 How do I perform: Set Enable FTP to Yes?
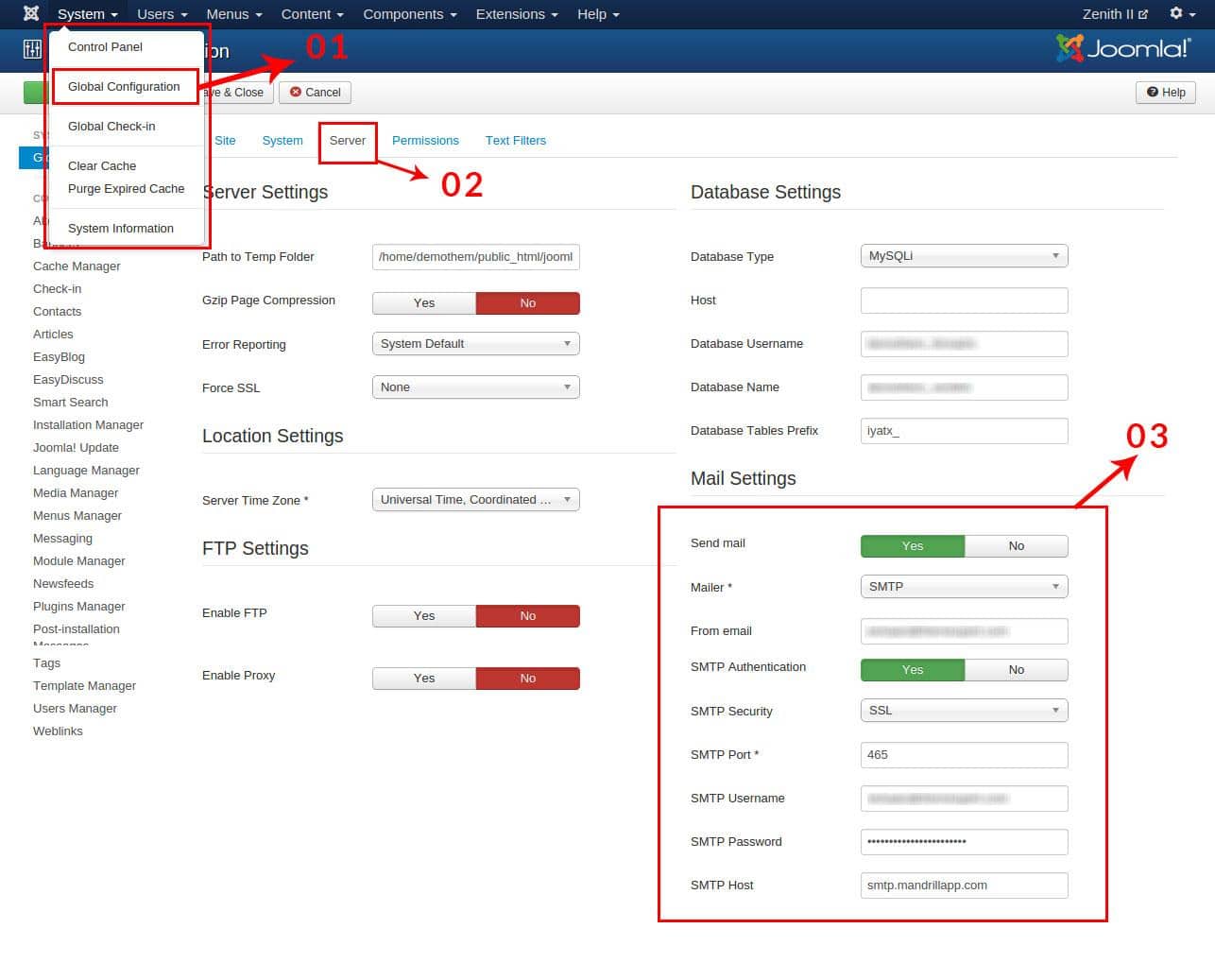(424, 615)
